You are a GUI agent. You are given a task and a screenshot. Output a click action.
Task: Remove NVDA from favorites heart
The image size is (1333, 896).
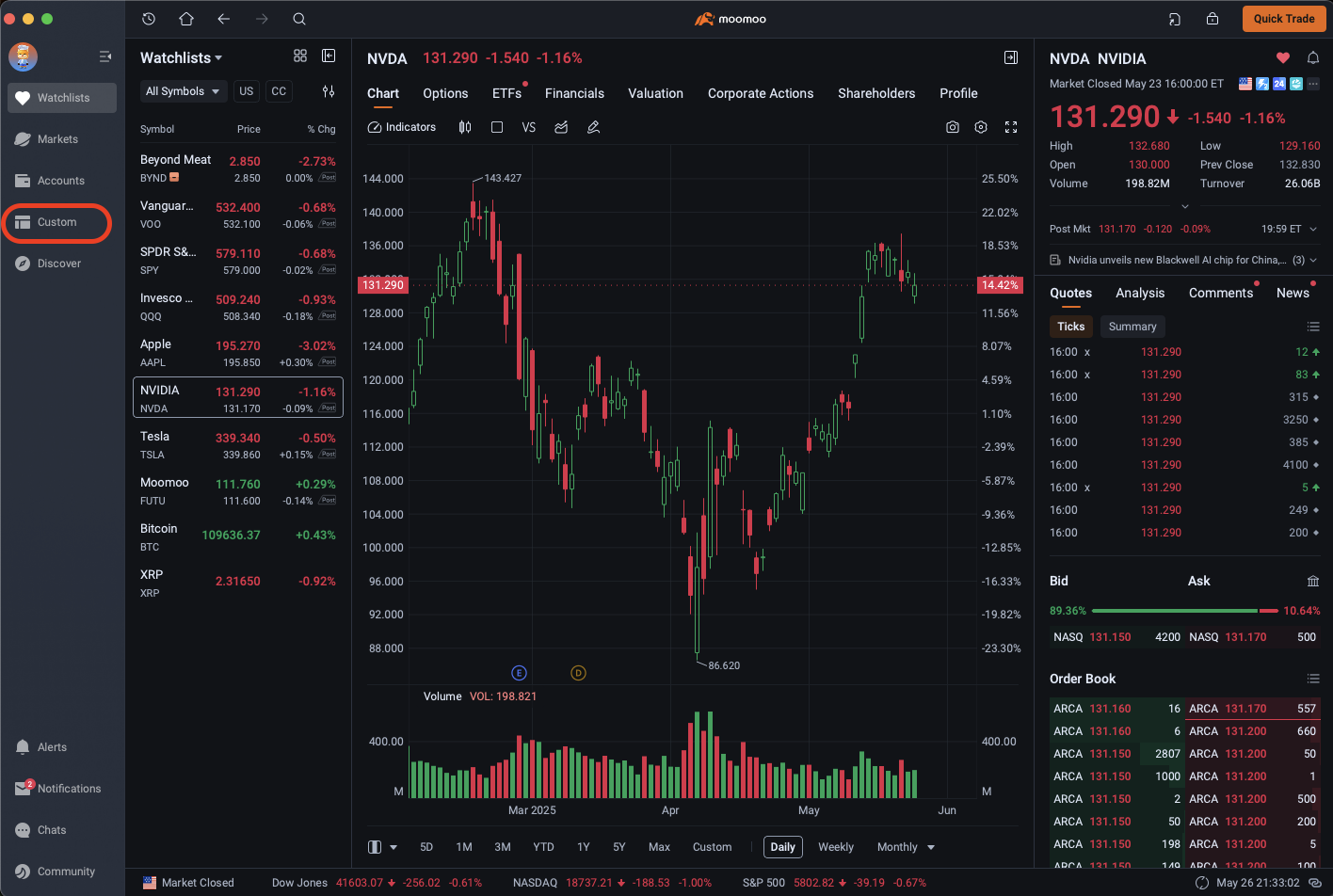point(1282,58)
